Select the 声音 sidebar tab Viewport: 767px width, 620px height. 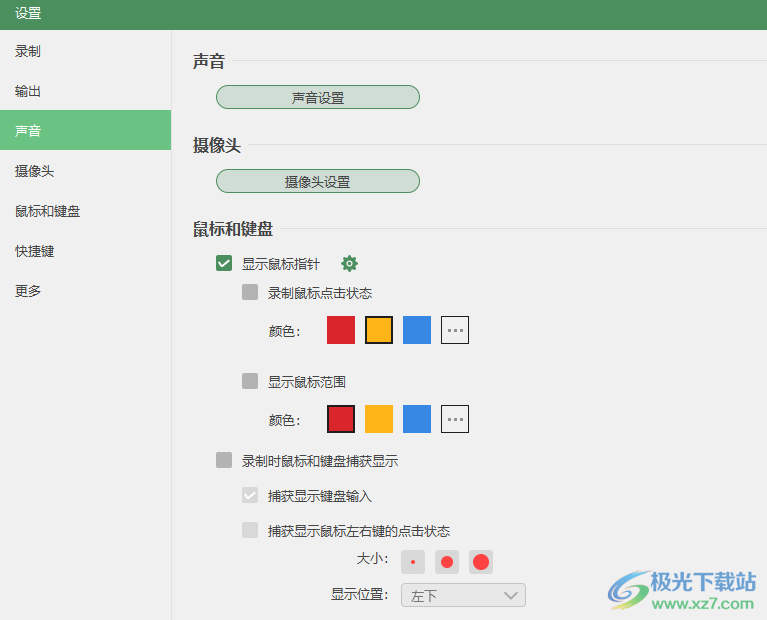[86, 130]
